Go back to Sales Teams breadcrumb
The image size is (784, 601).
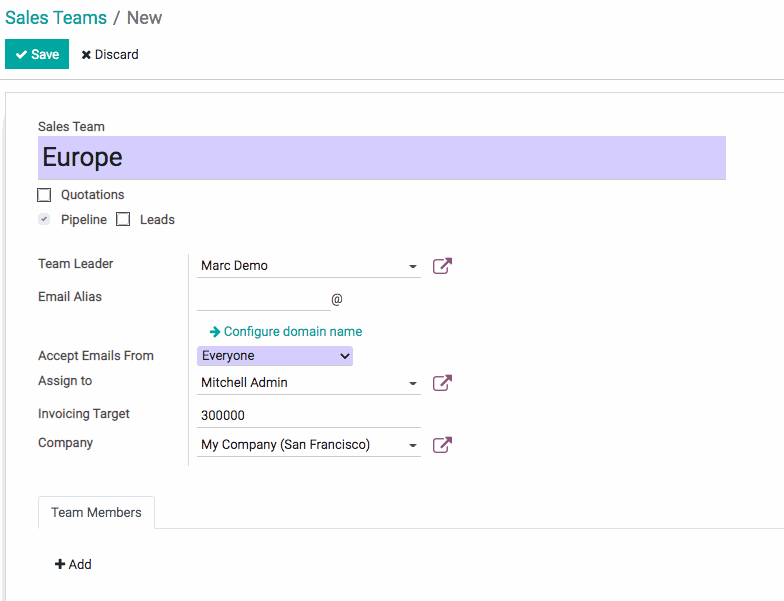pos(56,18)
